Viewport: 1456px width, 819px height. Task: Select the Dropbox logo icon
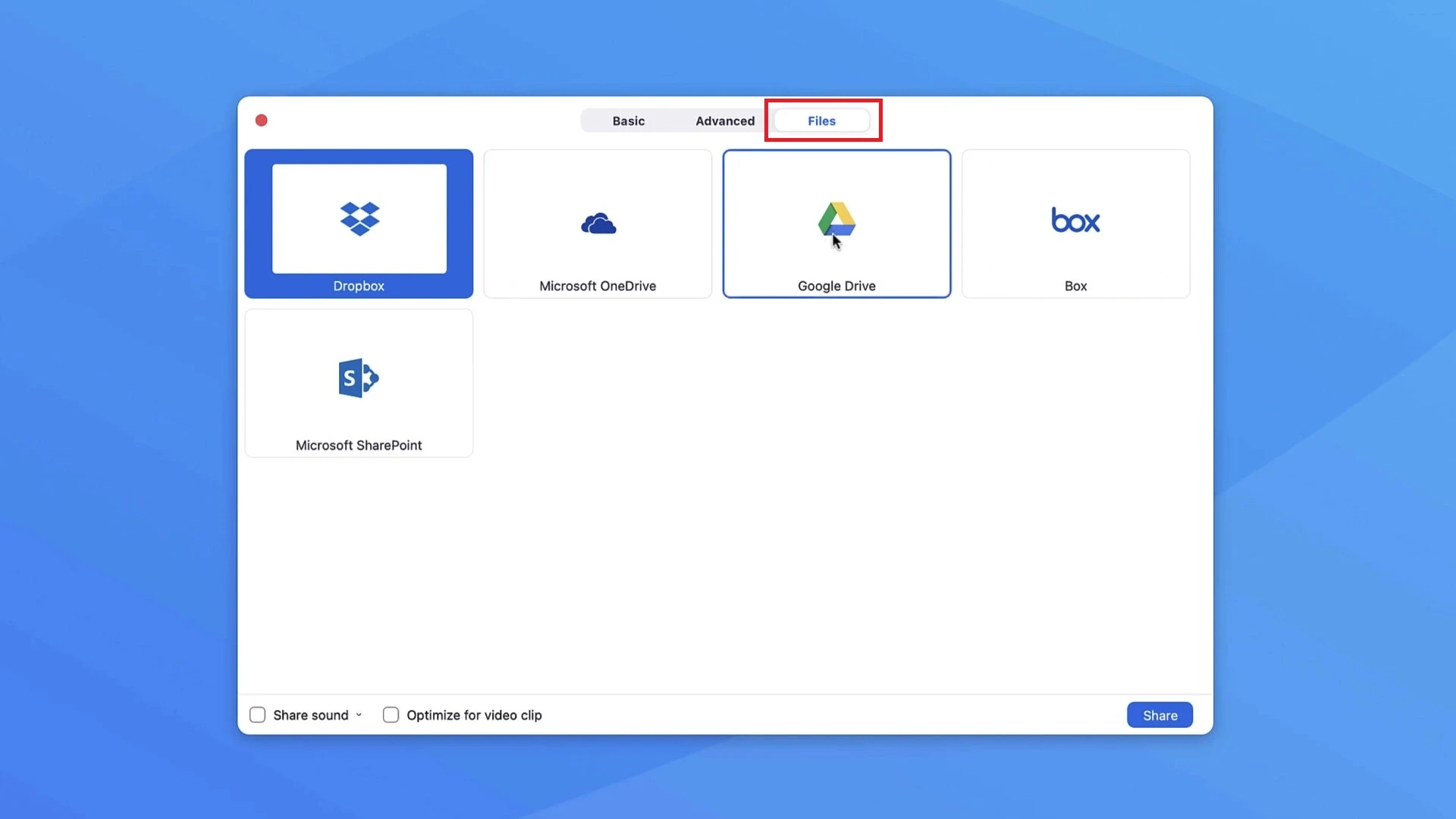point(359,219)
